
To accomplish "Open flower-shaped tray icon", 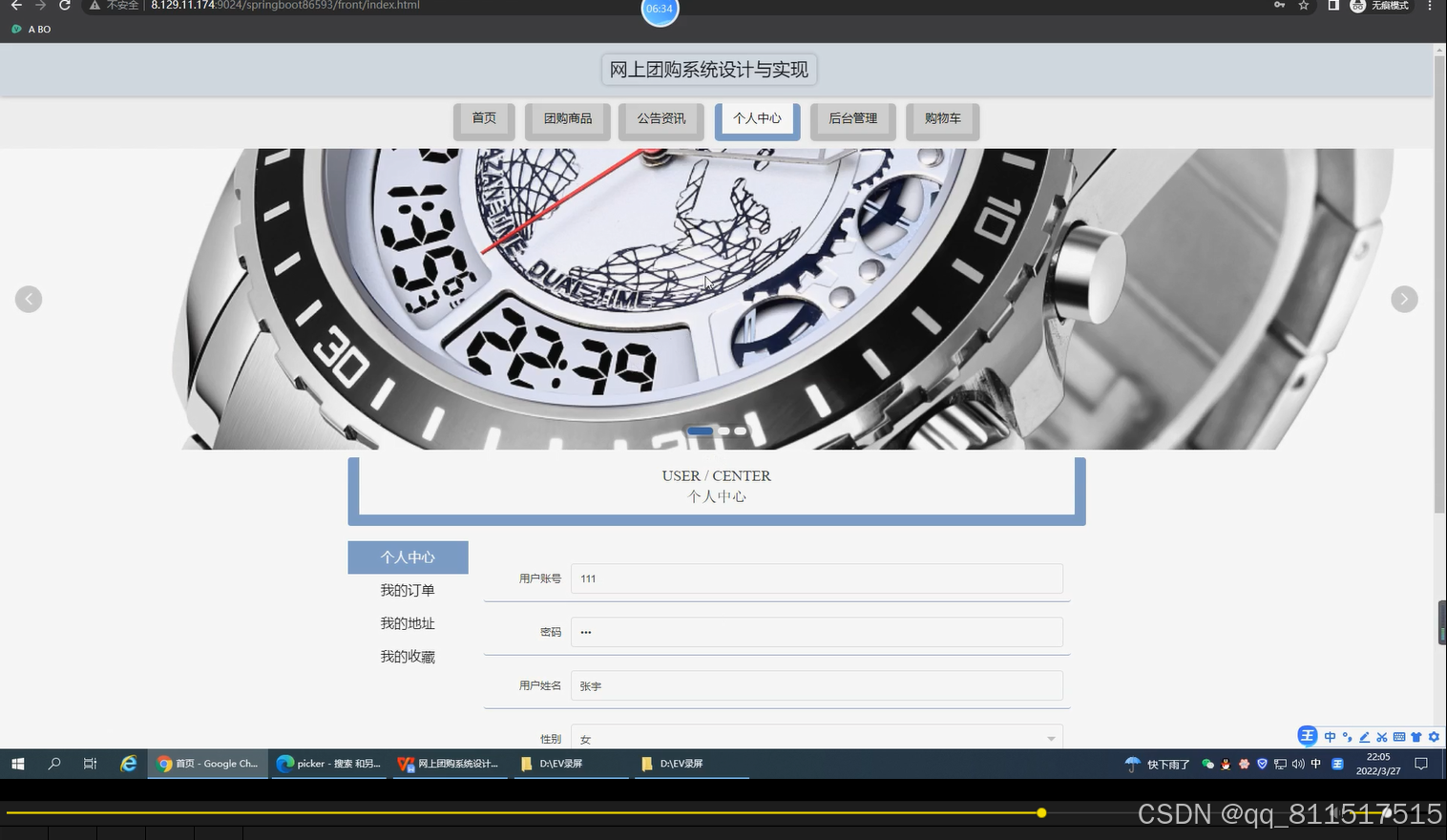I will point(1244,764).
